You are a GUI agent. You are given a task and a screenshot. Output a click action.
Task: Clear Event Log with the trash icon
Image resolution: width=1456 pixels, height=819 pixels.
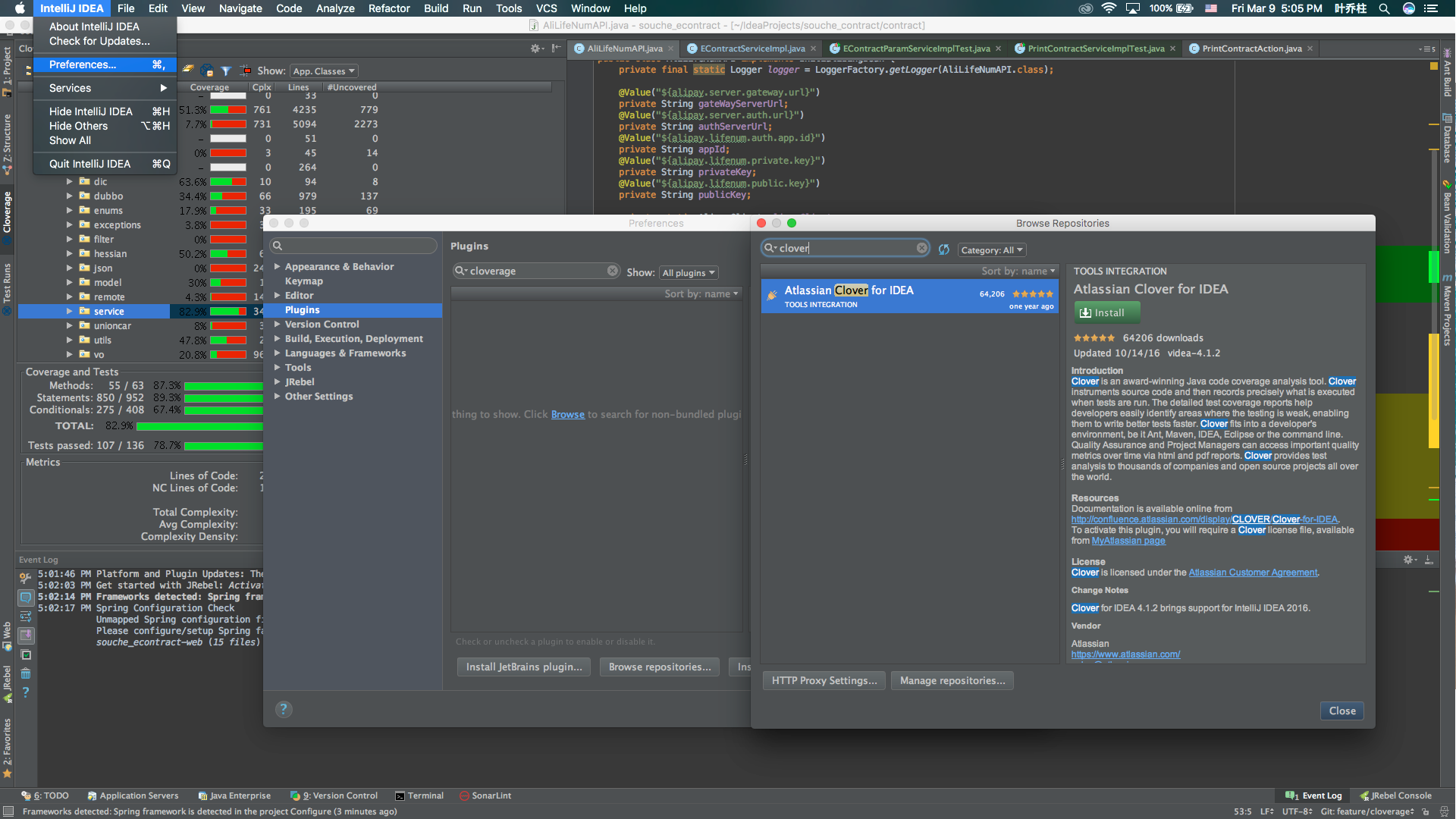point(26,673)
